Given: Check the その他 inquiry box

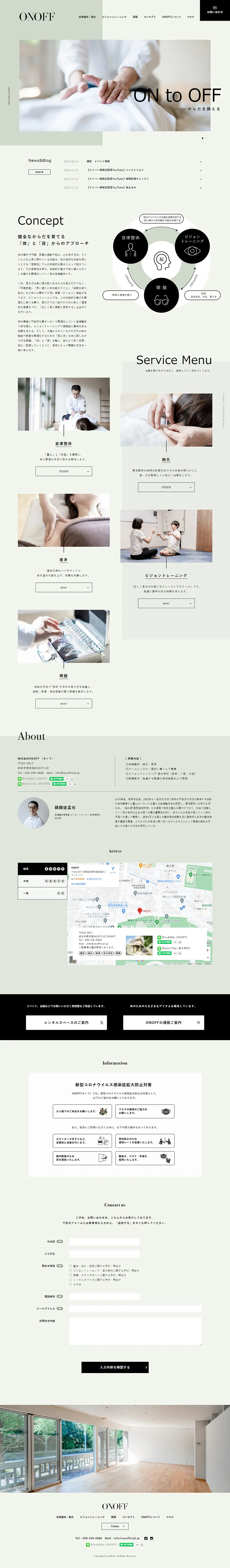Looking at the screenshot, I should [x=71, y=1284].
